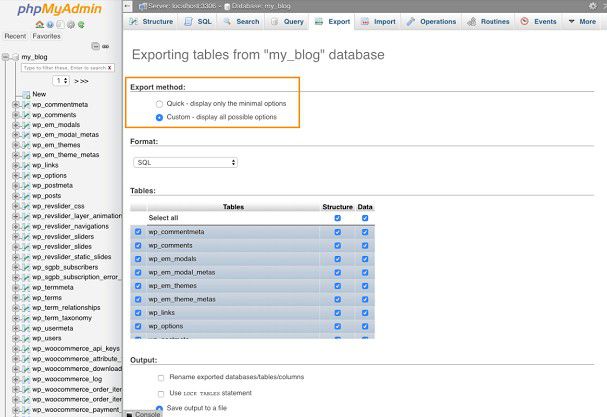
Task: Expand the wp_terms tree node
Action: tap(15, 298)
